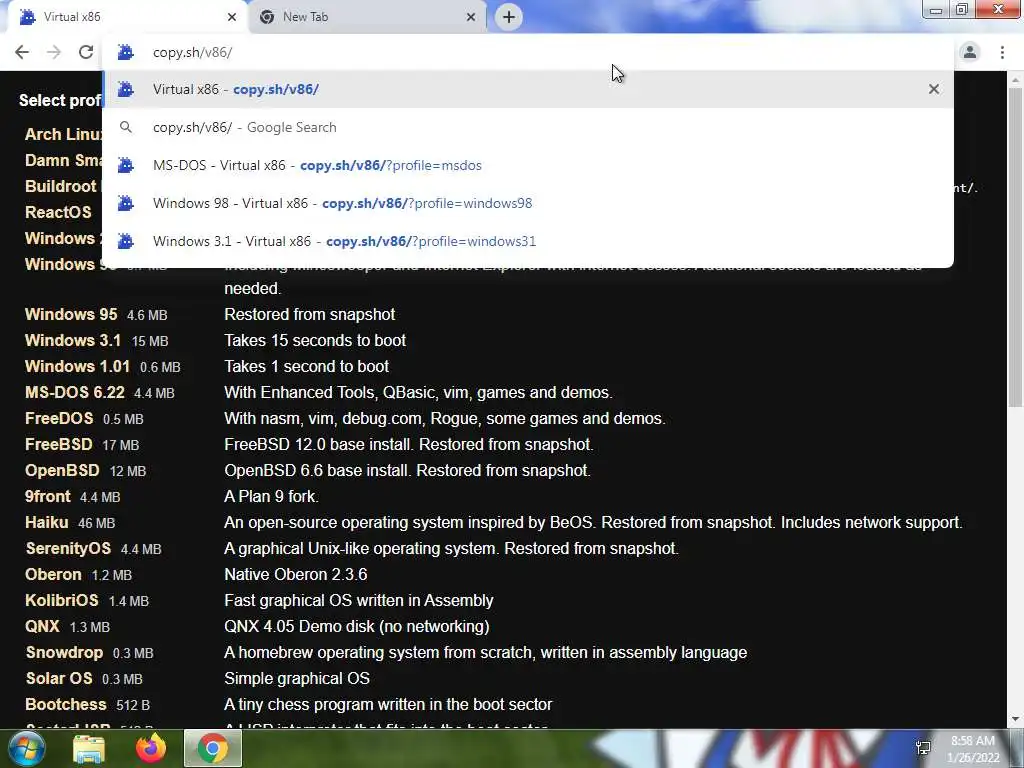The image size is (1024, 768).
Task: Open the Windows Start button
Action: click(27, 748)
